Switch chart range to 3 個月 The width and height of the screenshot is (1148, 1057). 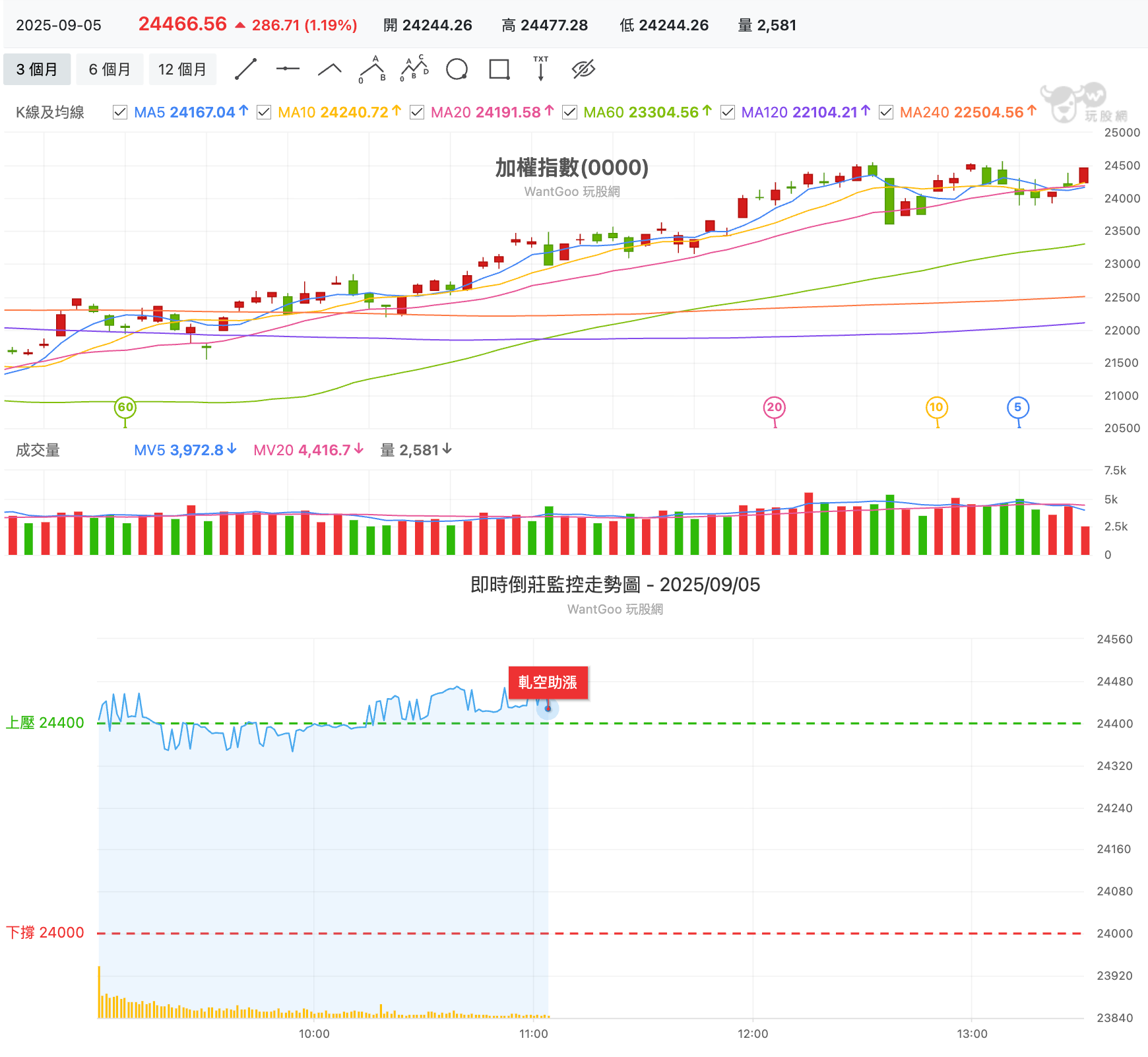(x=37, y=69)
